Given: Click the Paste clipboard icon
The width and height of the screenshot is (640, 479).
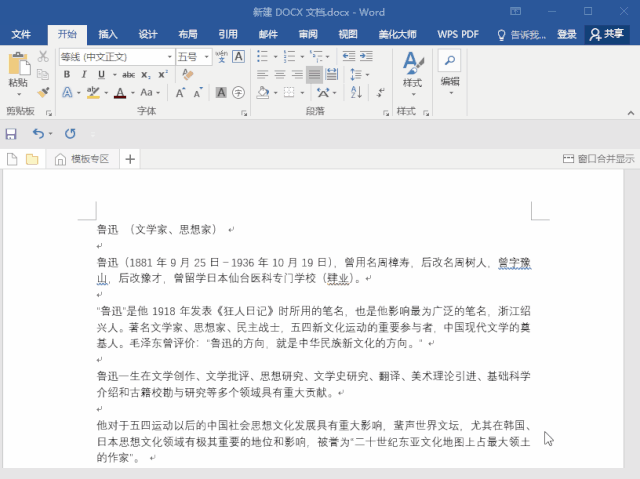Looking at the screenshot, I should [18, 63].
